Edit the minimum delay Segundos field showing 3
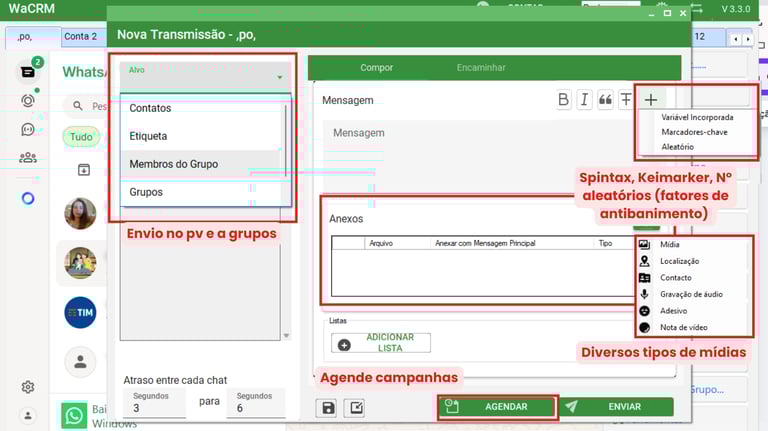Image resolution: width=768 pixels, height=431 pixels. point(155,404)
